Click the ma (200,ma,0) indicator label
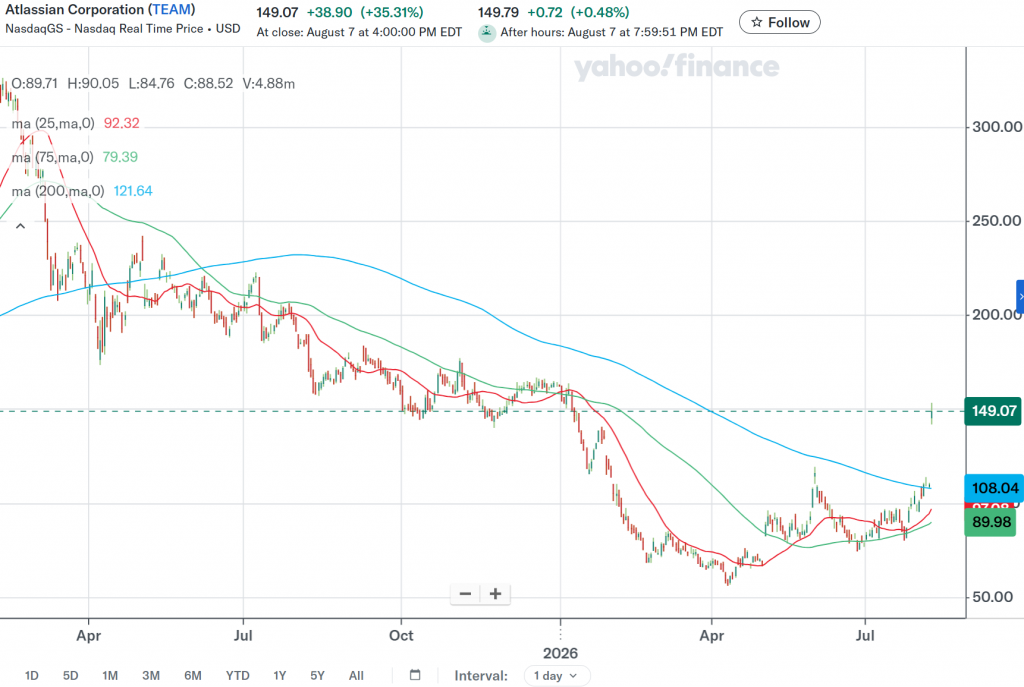 [57, 191]
